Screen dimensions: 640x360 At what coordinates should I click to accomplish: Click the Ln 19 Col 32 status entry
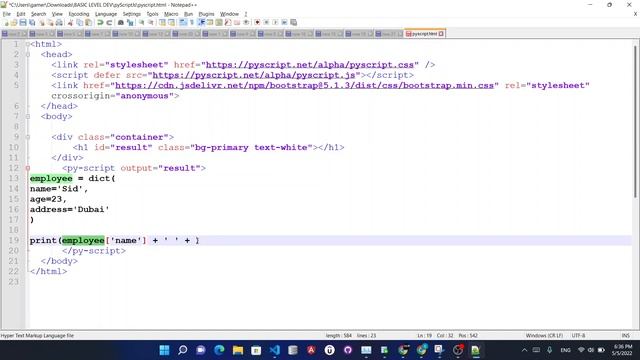[x=435, y=336]
